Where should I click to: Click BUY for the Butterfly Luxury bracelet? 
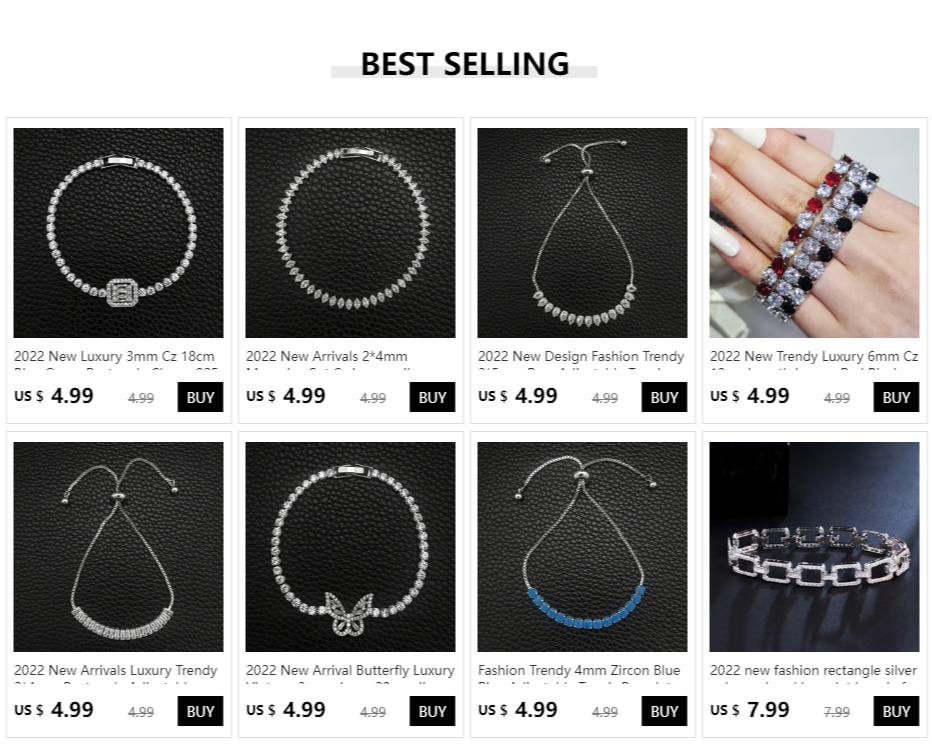(x=432, y=711)
